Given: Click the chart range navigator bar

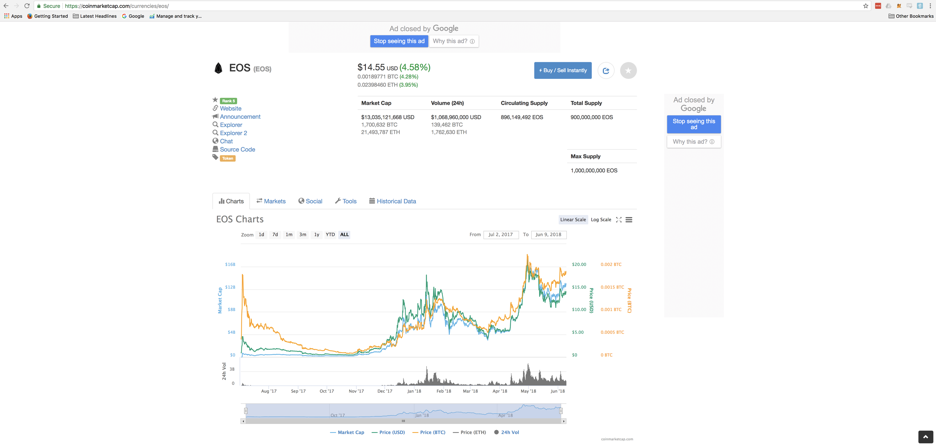Looking at the screenshot, I should coord(405,411).
